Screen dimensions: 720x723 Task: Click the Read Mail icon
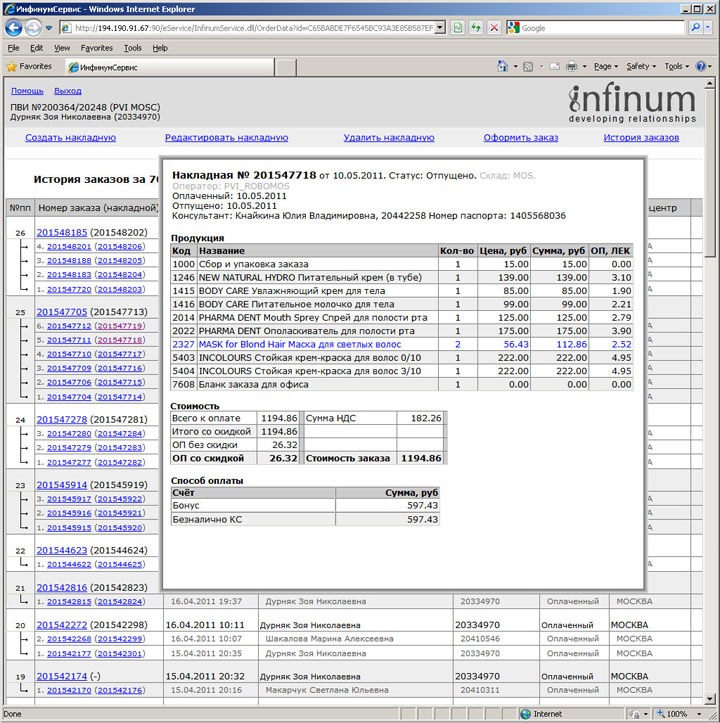555,66
